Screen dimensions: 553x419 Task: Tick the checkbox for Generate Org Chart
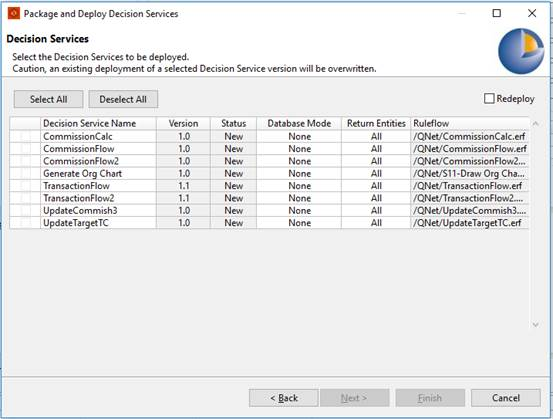coord(25,174)
